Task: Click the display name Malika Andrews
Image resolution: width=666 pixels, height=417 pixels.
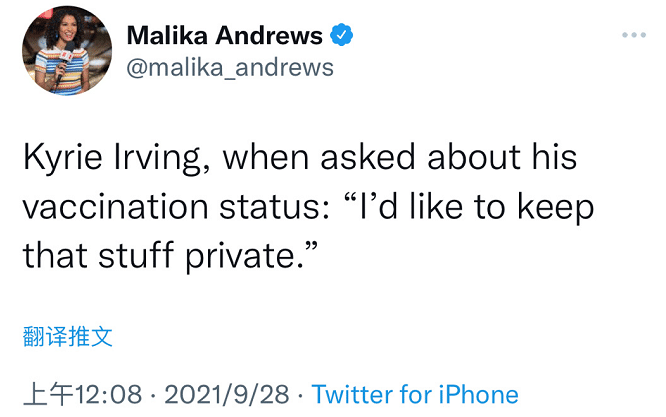Action: click(x=224, y=36)
